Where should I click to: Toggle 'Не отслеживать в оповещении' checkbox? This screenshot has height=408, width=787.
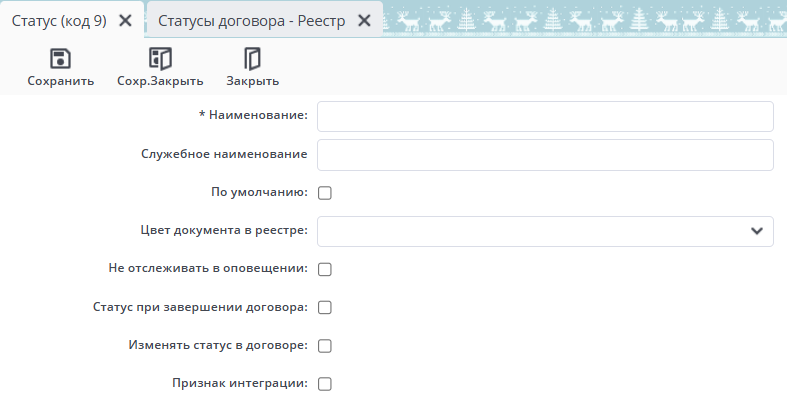click(x=324, y=269)
